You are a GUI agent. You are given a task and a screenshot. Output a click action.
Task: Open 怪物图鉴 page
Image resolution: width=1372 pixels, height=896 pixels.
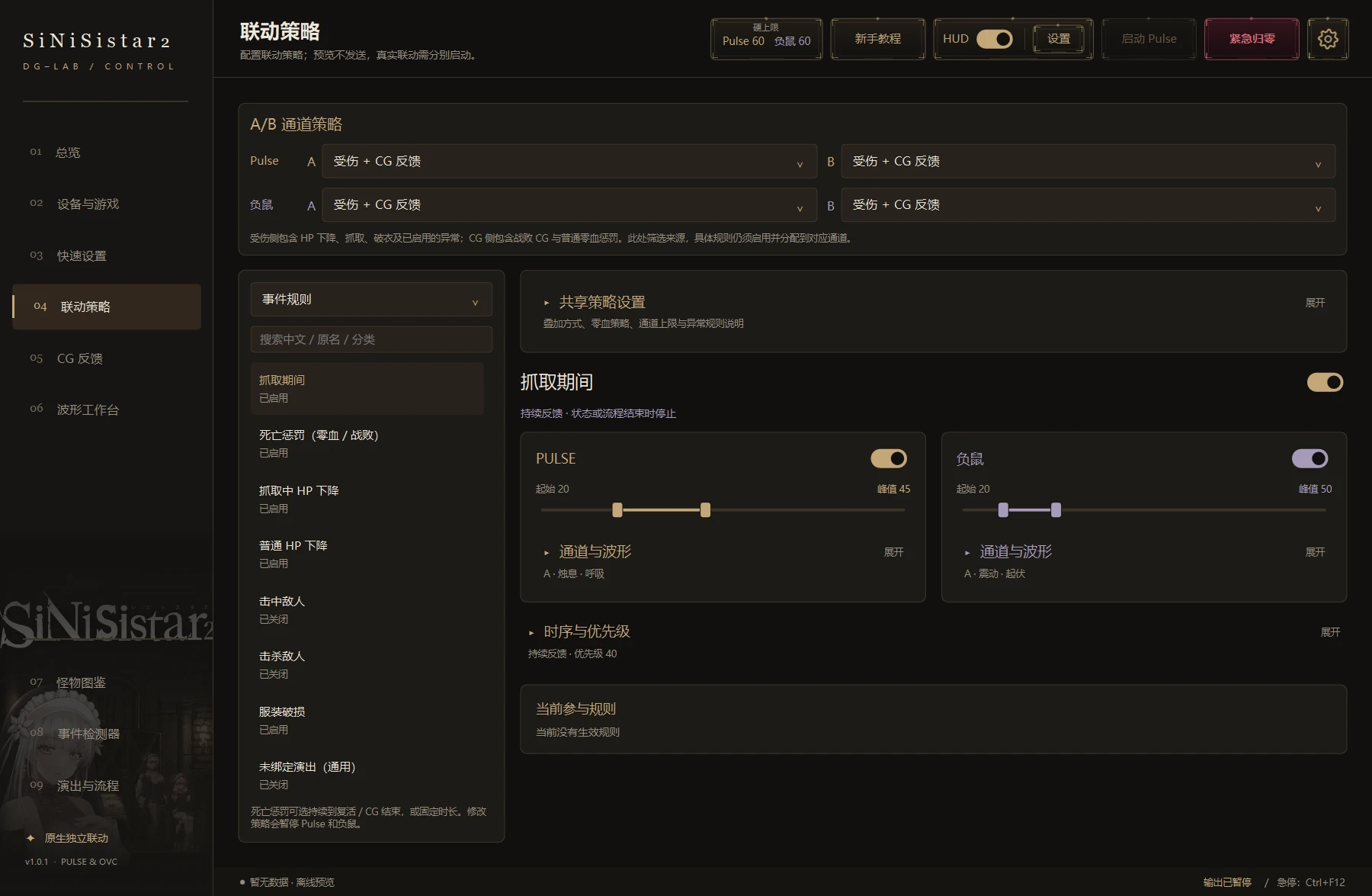coord(107,682)
